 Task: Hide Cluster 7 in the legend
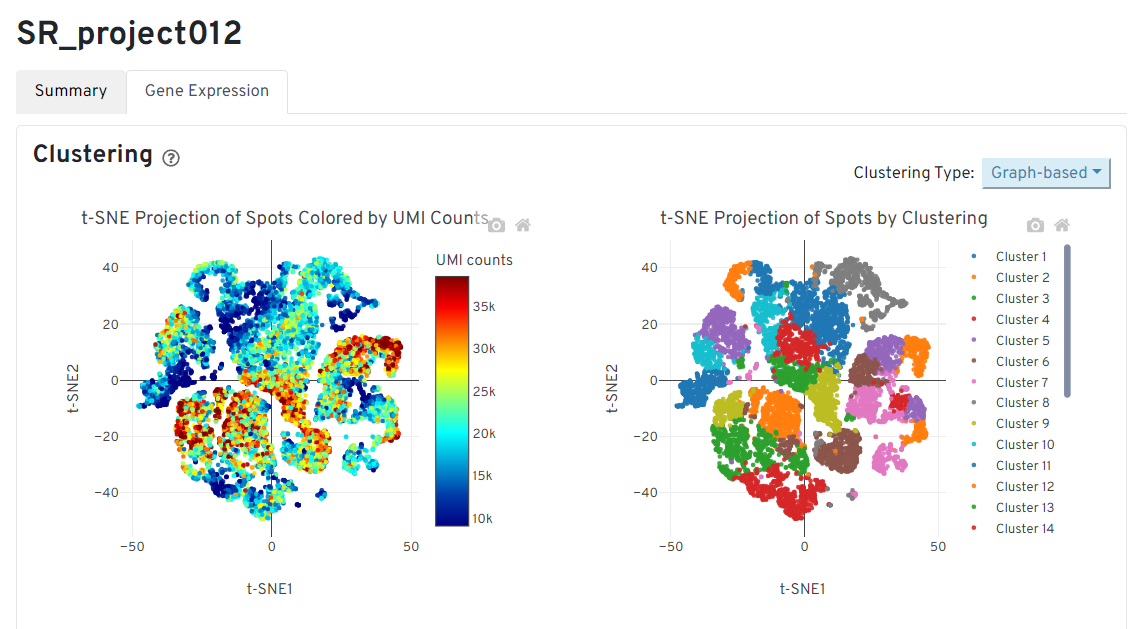[x=1020, y=383]
